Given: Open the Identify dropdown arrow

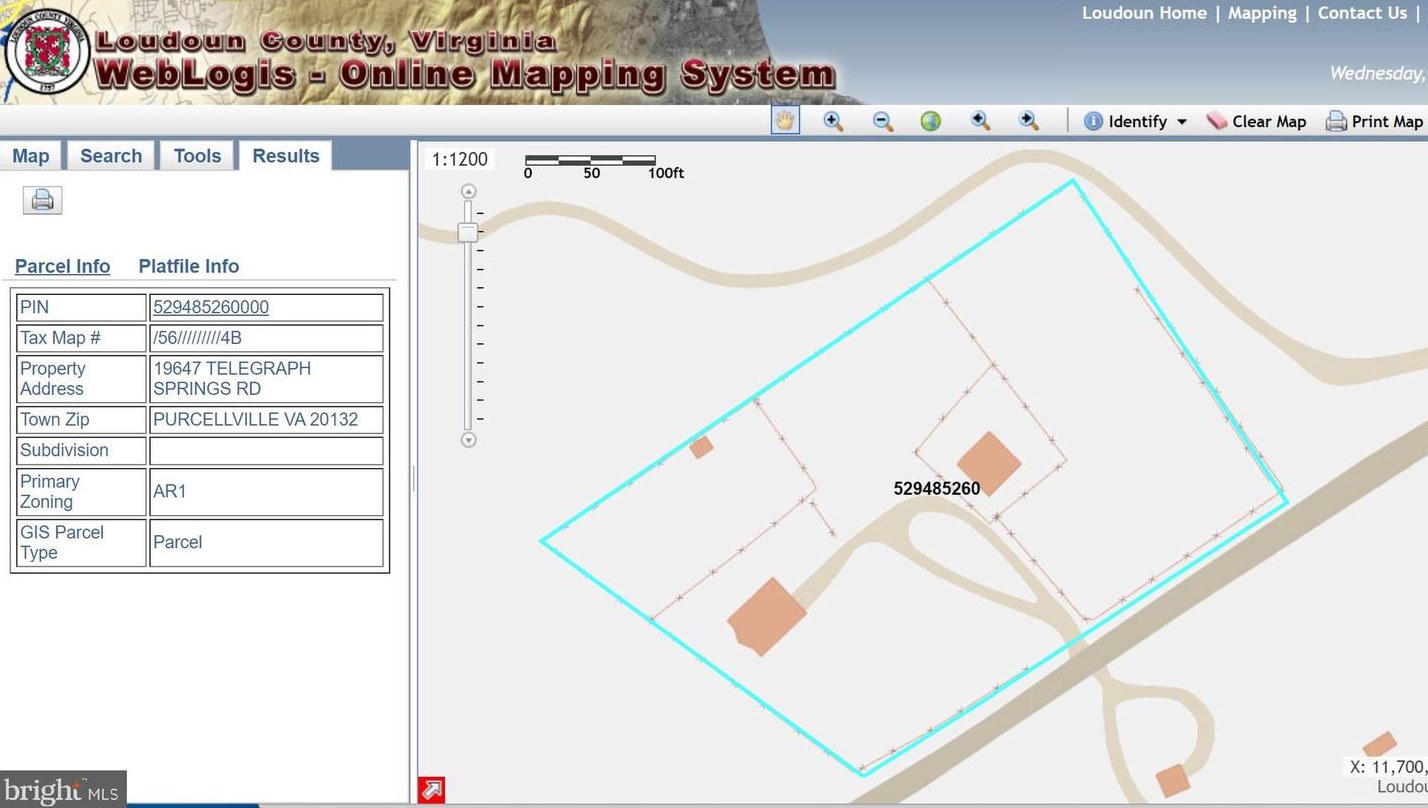Looking at the screenshot, I should (x=1181, y=122).
